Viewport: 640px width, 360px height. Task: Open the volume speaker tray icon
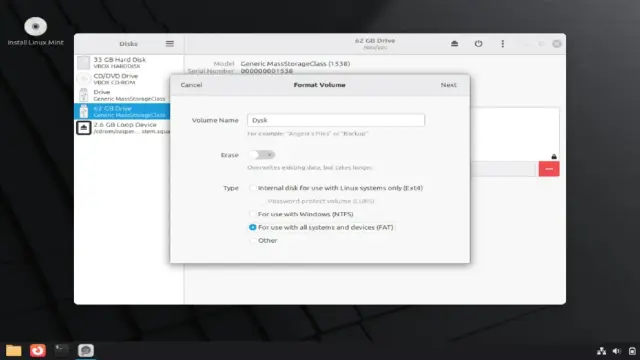(x=617, y=351)
